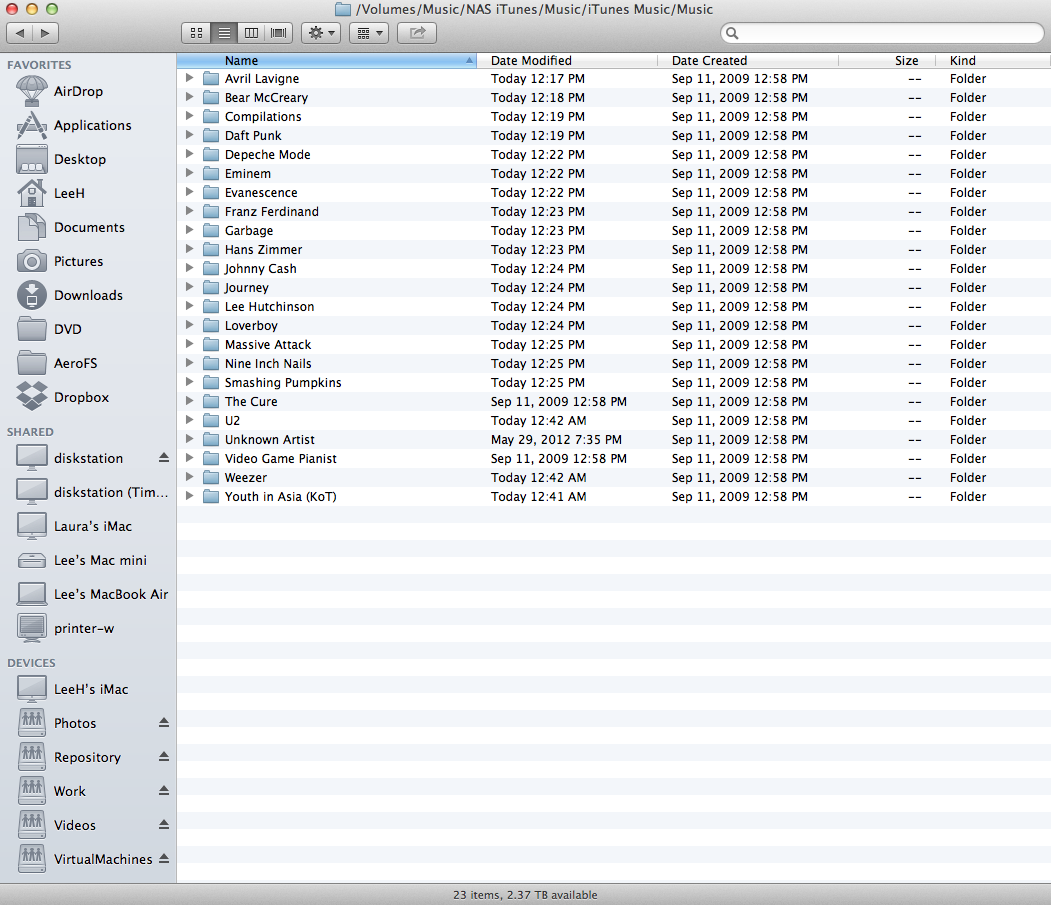This screenshot has height=905, width=1051.
Task: Eject the Work volume
Action: coord(164,791)
